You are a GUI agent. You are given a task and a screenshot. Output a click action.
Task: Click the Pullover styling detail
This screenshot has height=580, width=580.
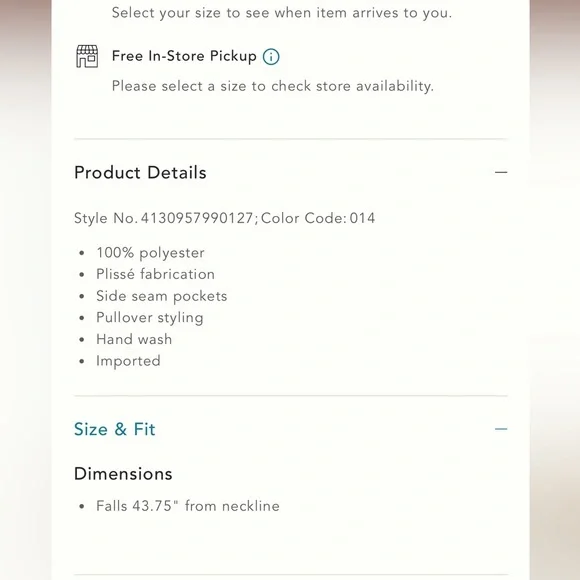tap(150, 318)
